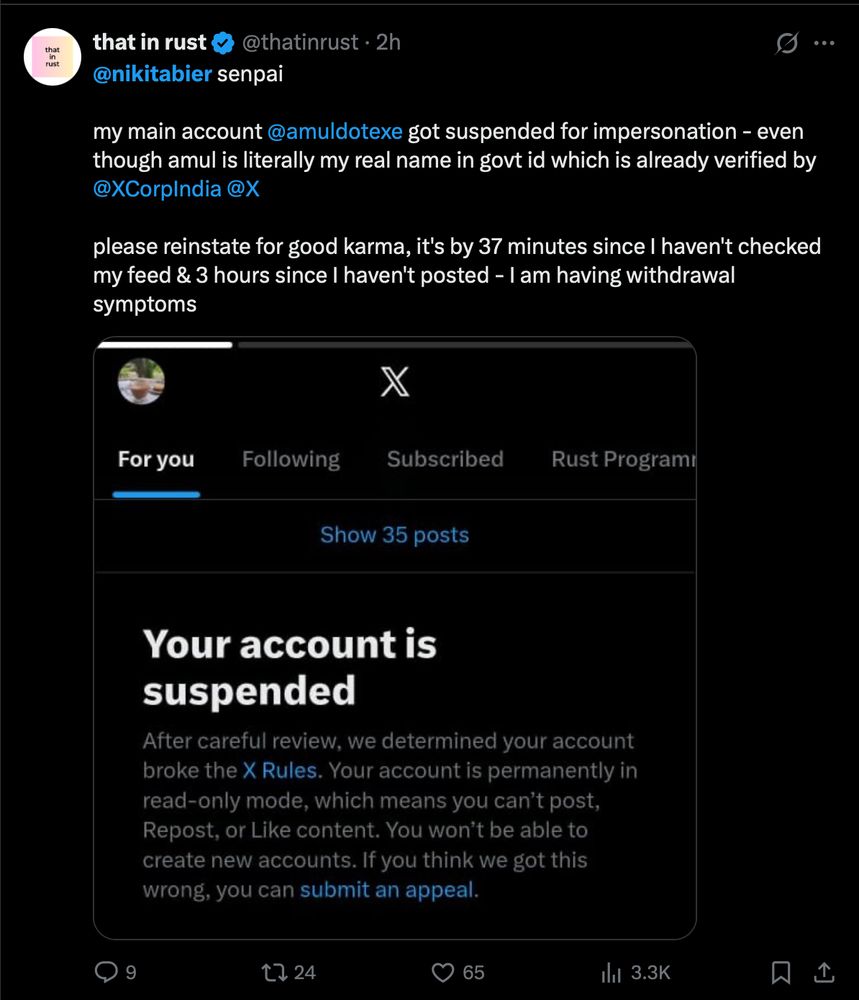Switch to the Following tab
859x1000 pixels.
(x=291, y=459)
